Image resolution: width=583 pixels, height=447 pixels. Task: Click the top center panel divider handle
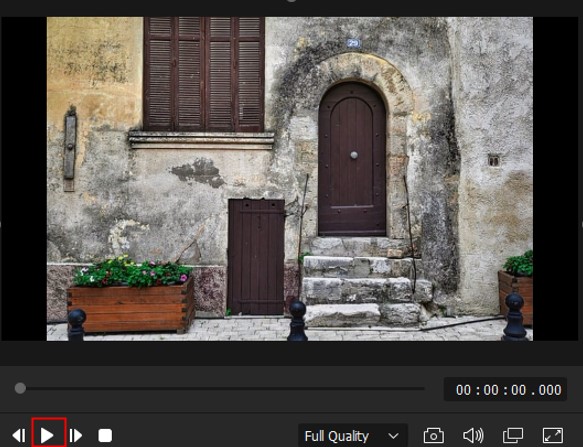(x=292, y=1)
